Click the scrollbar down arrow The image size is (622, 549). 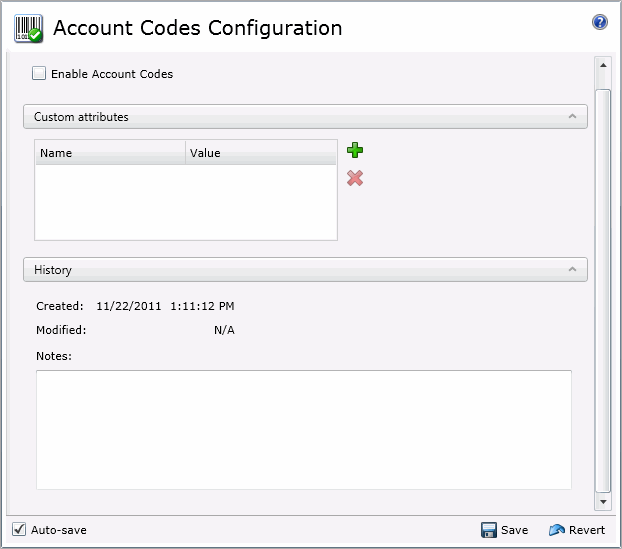coord(602,500)
